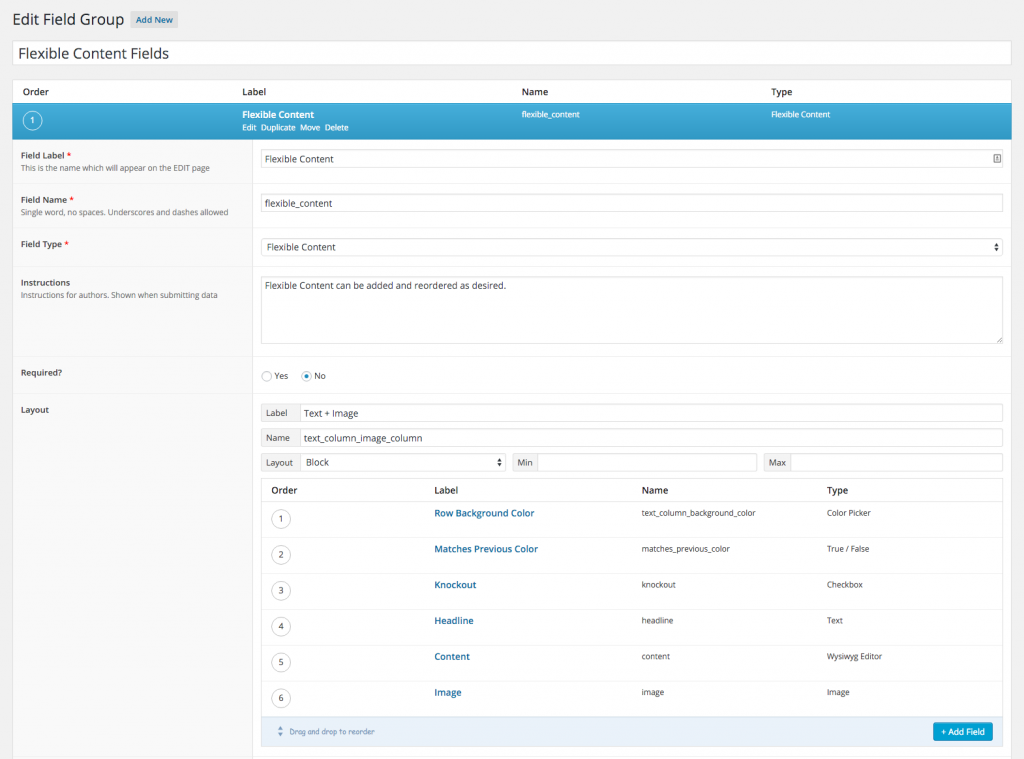Click order circle 4 for Headline
1024x759 pixels.
[281, 627]
